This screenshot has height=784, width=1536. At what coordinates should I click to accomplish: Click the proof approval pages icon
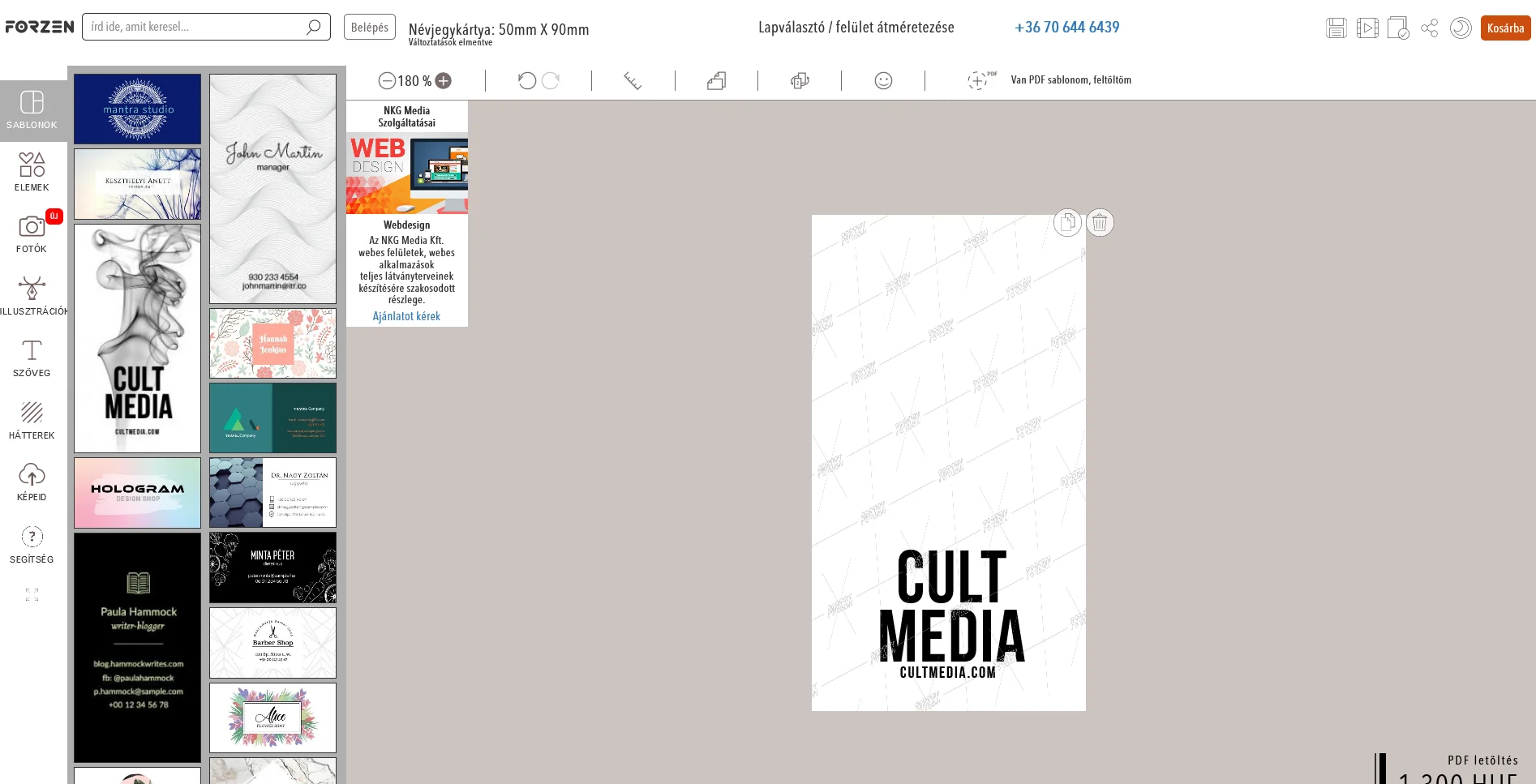(1398, 28)
